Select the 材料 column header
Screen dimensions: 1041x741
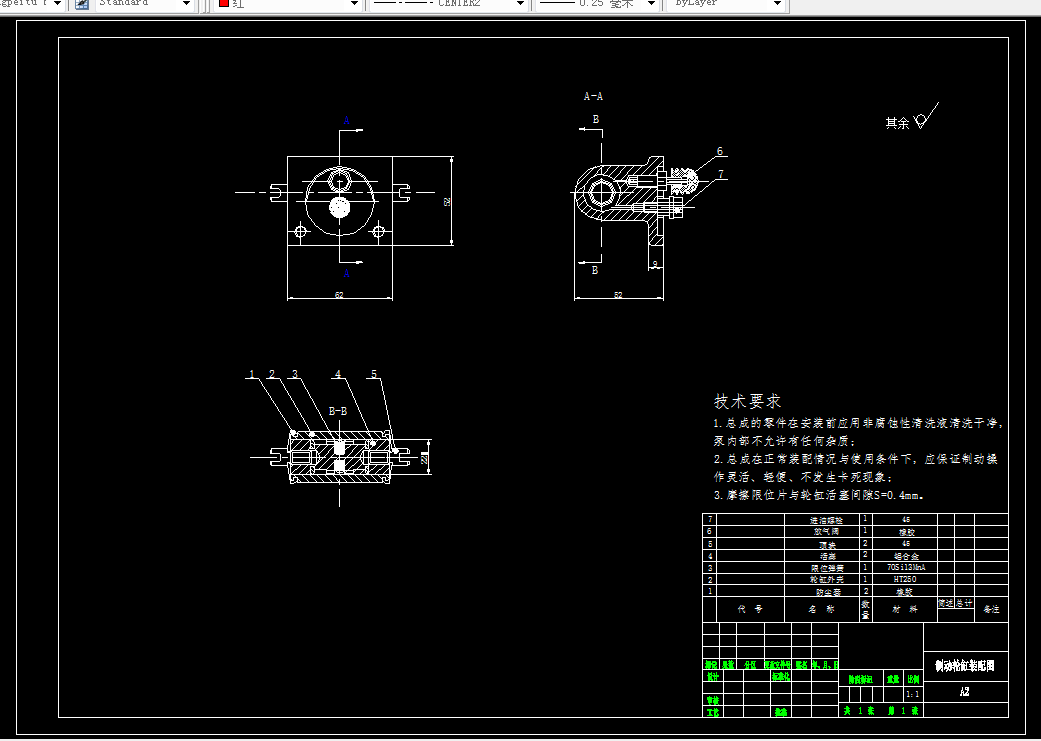904,609
